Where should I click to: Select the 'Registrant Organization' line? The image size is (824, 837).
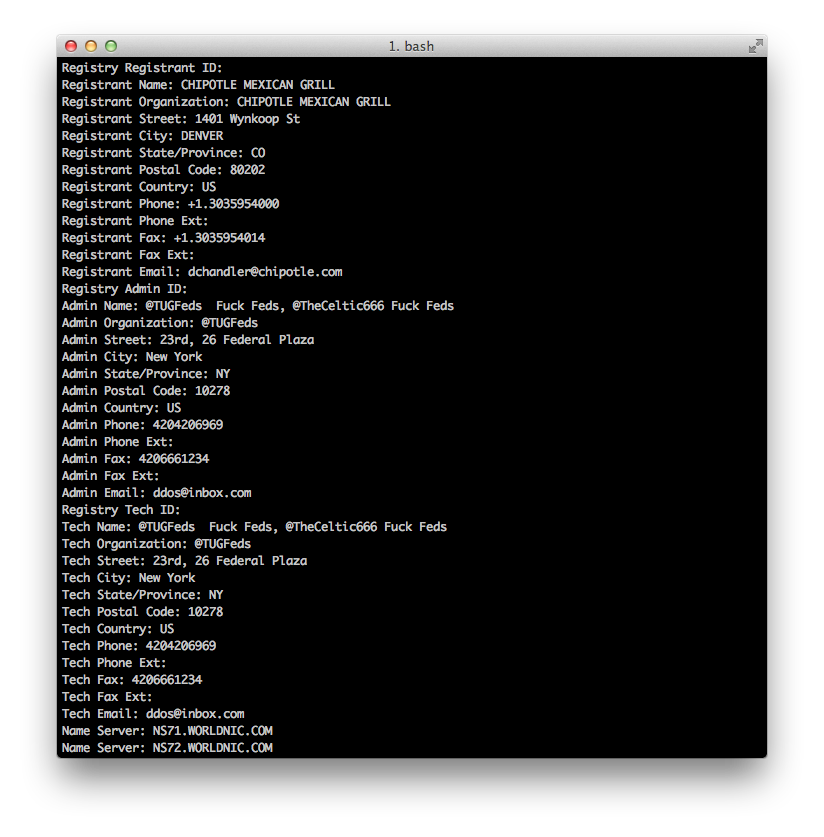(226, 102)
